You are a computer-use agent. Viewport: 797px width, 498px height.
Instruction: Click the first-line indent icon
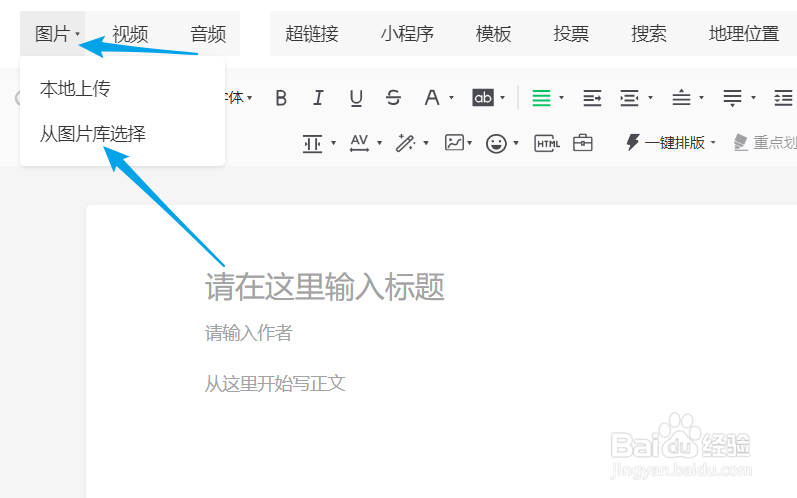click(592, 98)
